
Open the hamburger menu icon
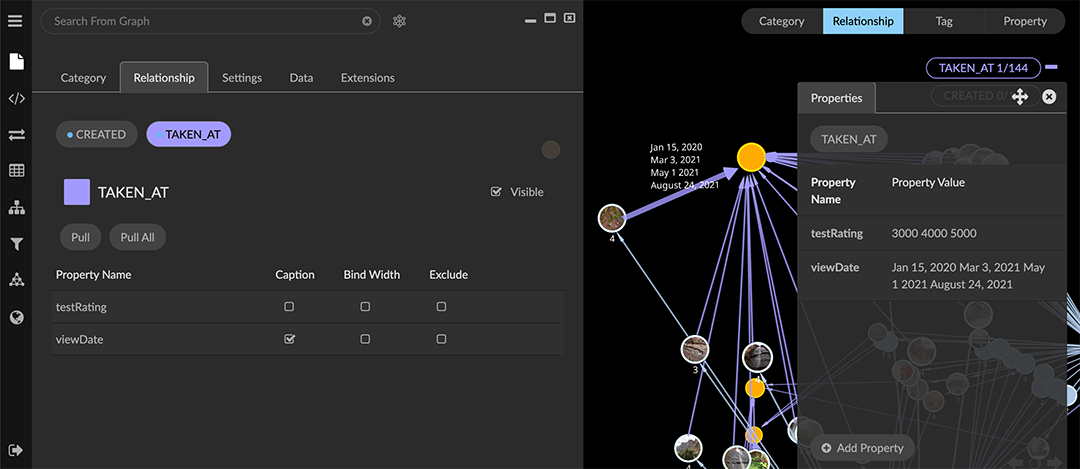(x=15, y=21)
